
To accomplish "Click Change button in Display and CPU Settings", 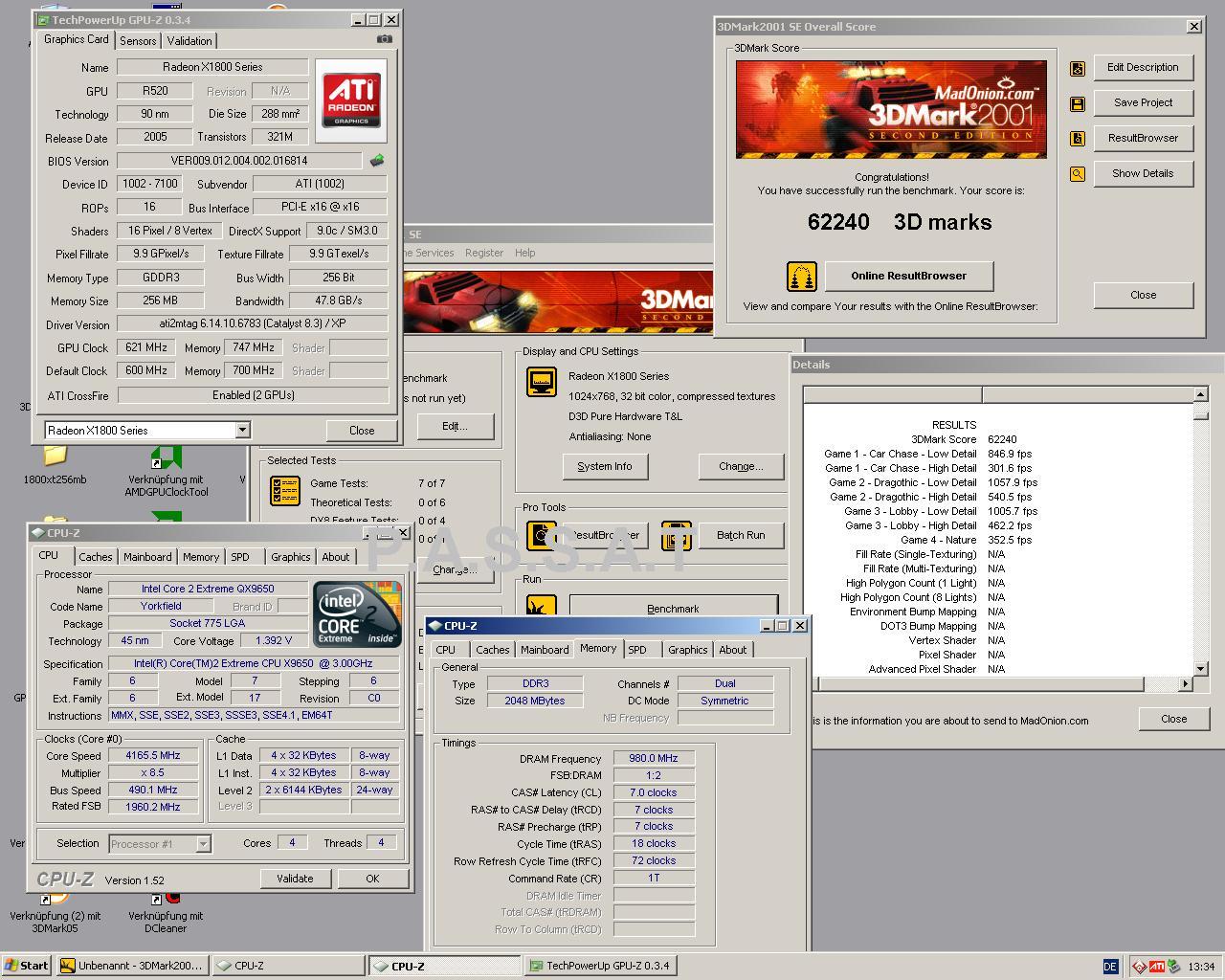I will point(741,467).
